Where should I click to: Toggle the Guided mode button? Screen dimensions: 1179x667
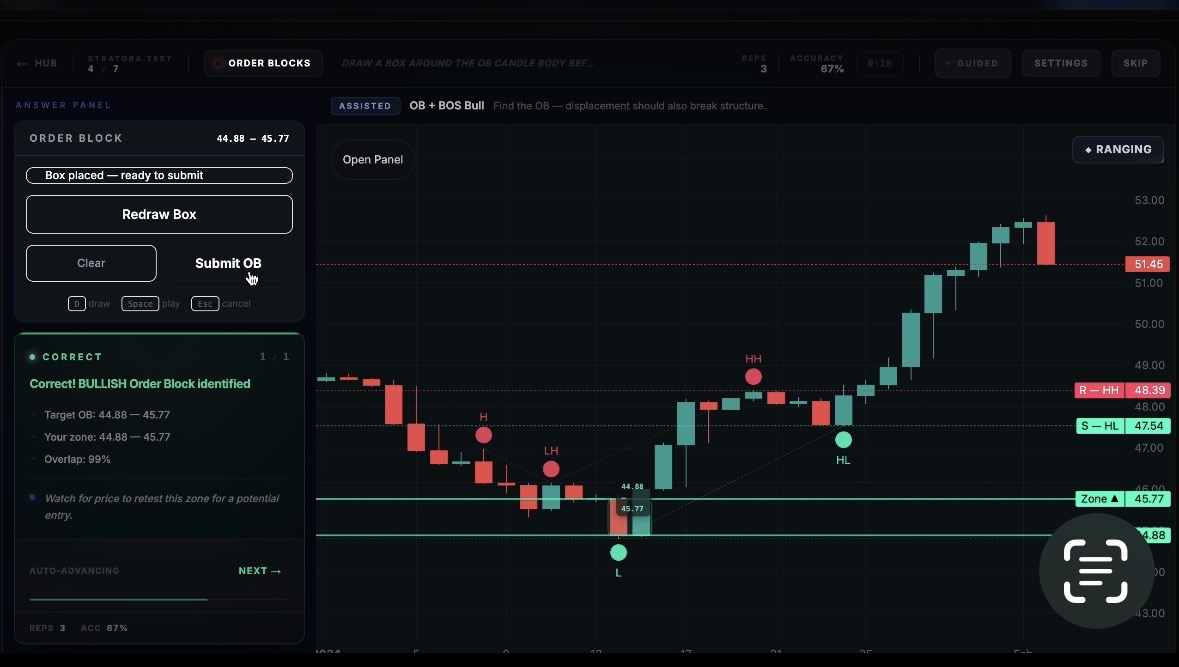[972, 63]
